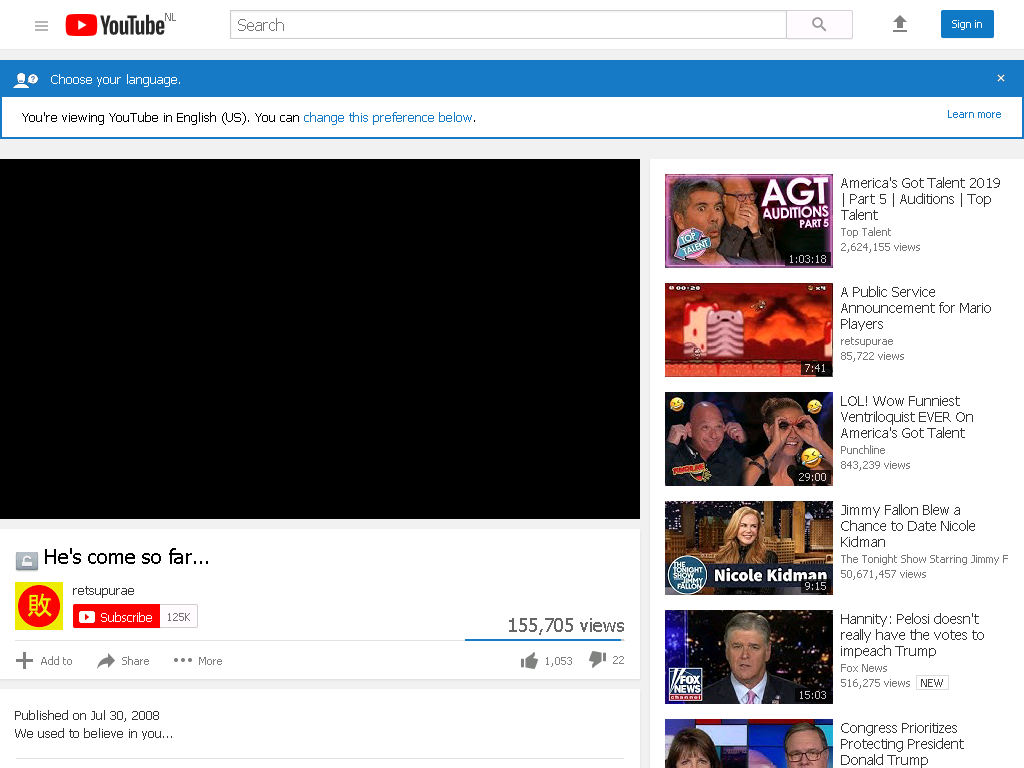Click the upload arrow icon

pyautogui.click(x=900, y=24)
